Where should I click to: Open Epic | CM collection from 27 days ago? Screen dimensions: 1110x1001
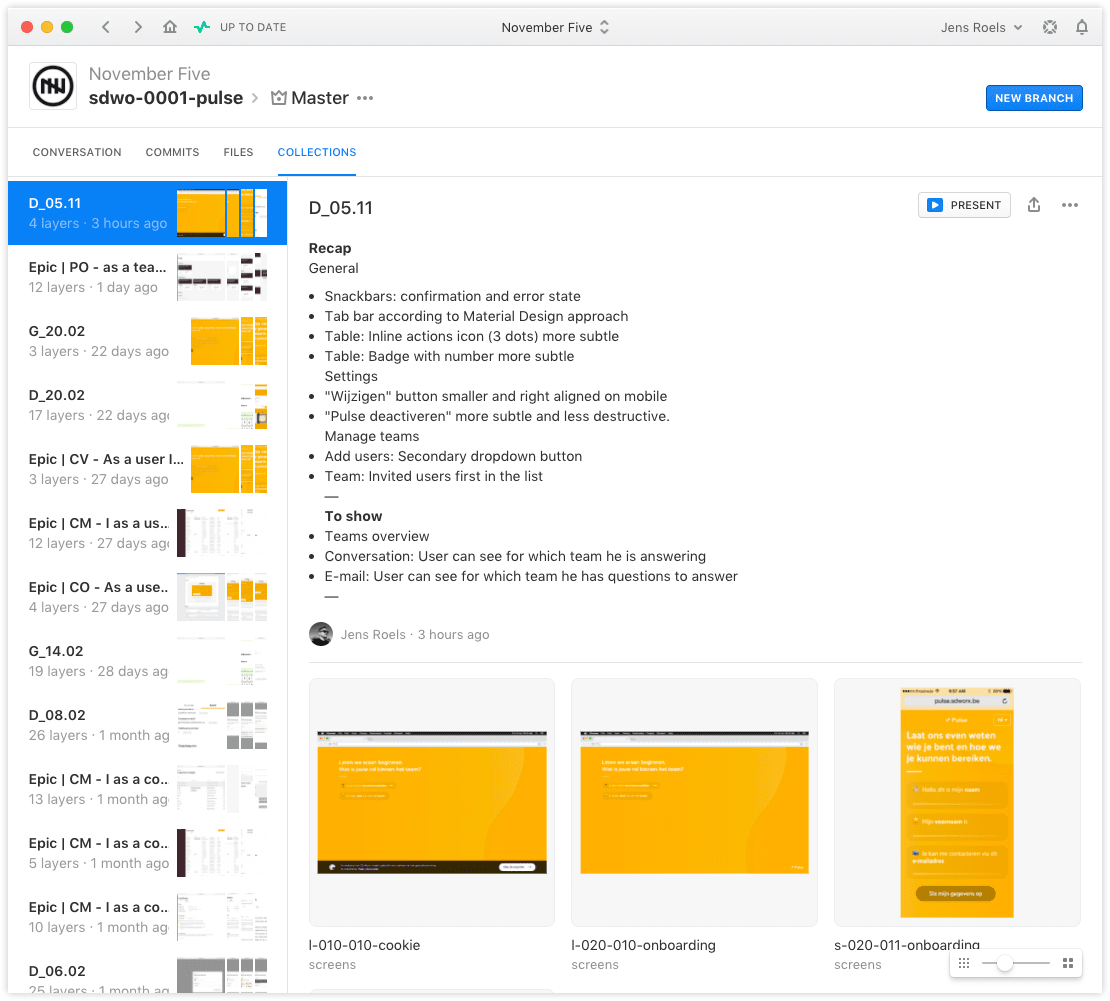coord(147,533)
